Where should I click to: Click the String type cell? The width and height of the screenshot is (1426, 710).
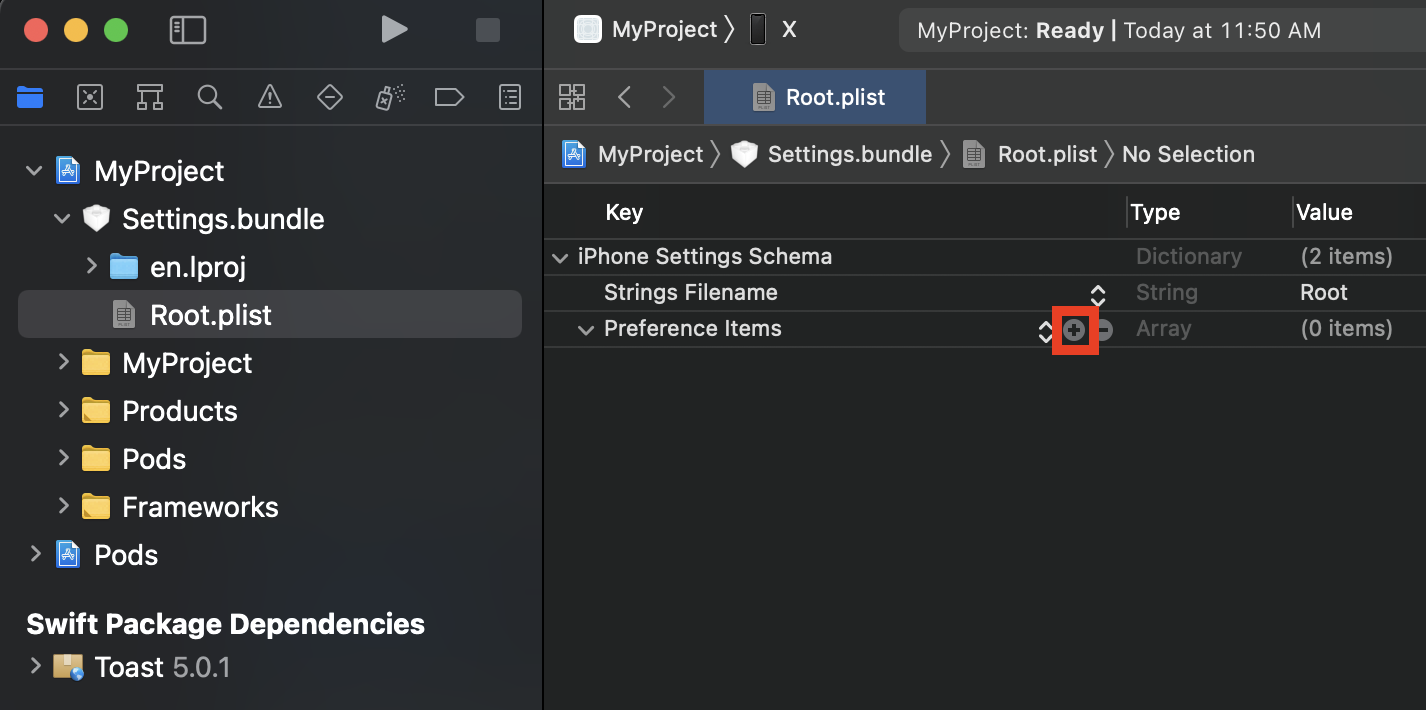[x=1167, y=293]
